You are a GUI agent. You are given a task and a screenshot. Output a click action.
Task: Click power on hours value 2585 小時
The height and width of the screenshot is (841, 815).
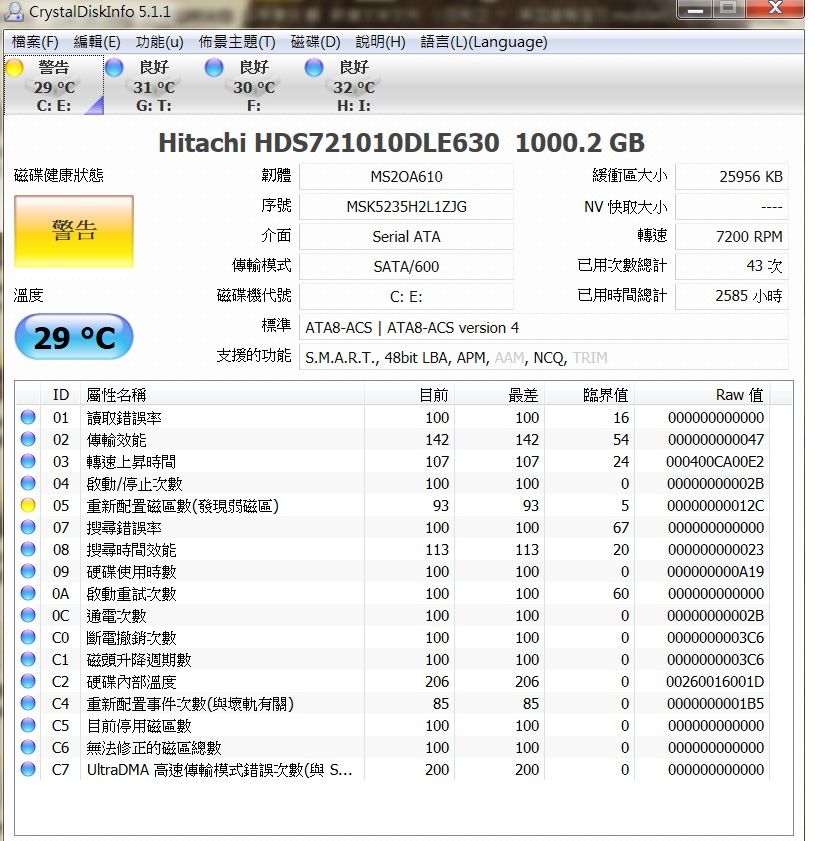[x=732, y=297]
